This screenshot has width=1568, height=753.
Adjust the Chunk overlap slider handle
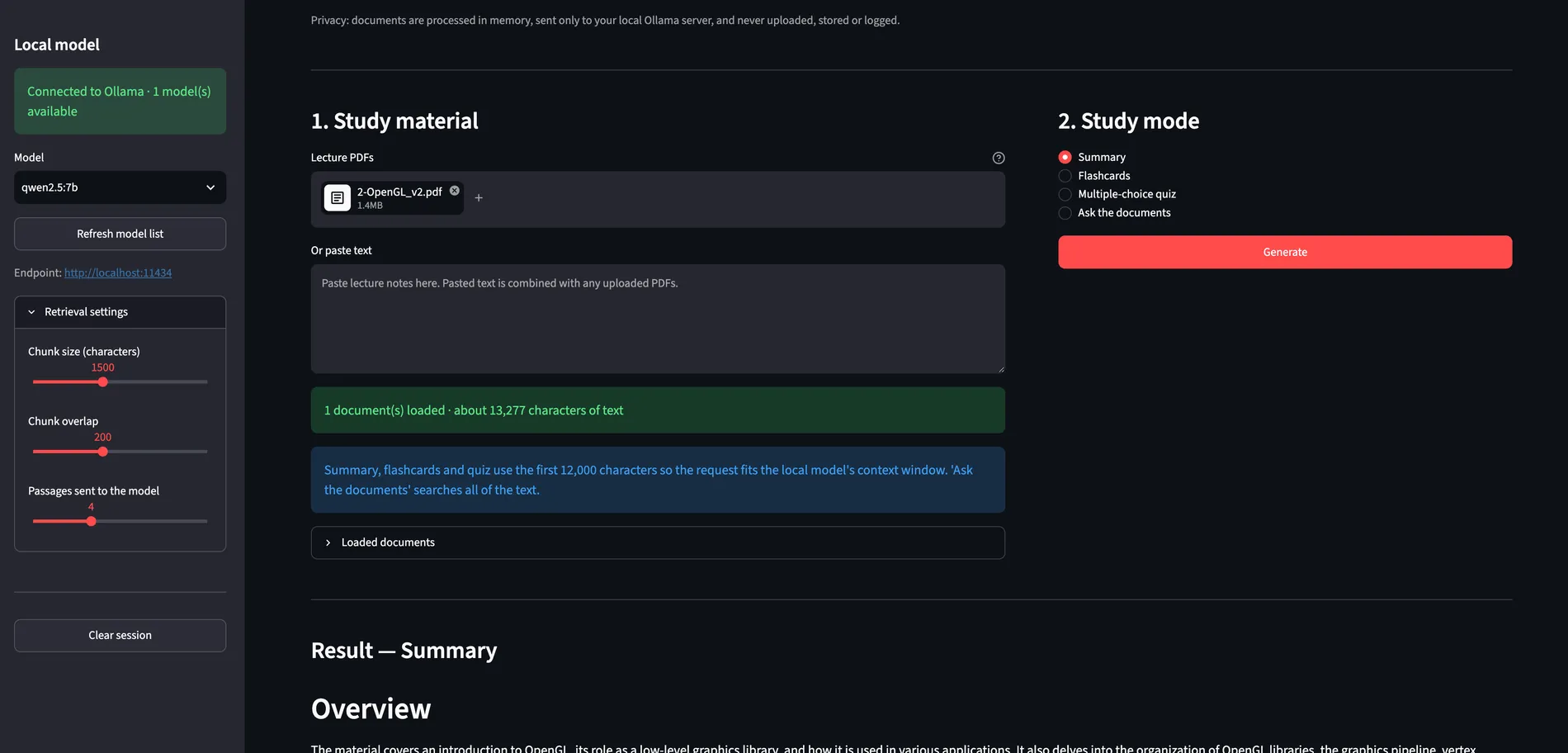103,452
